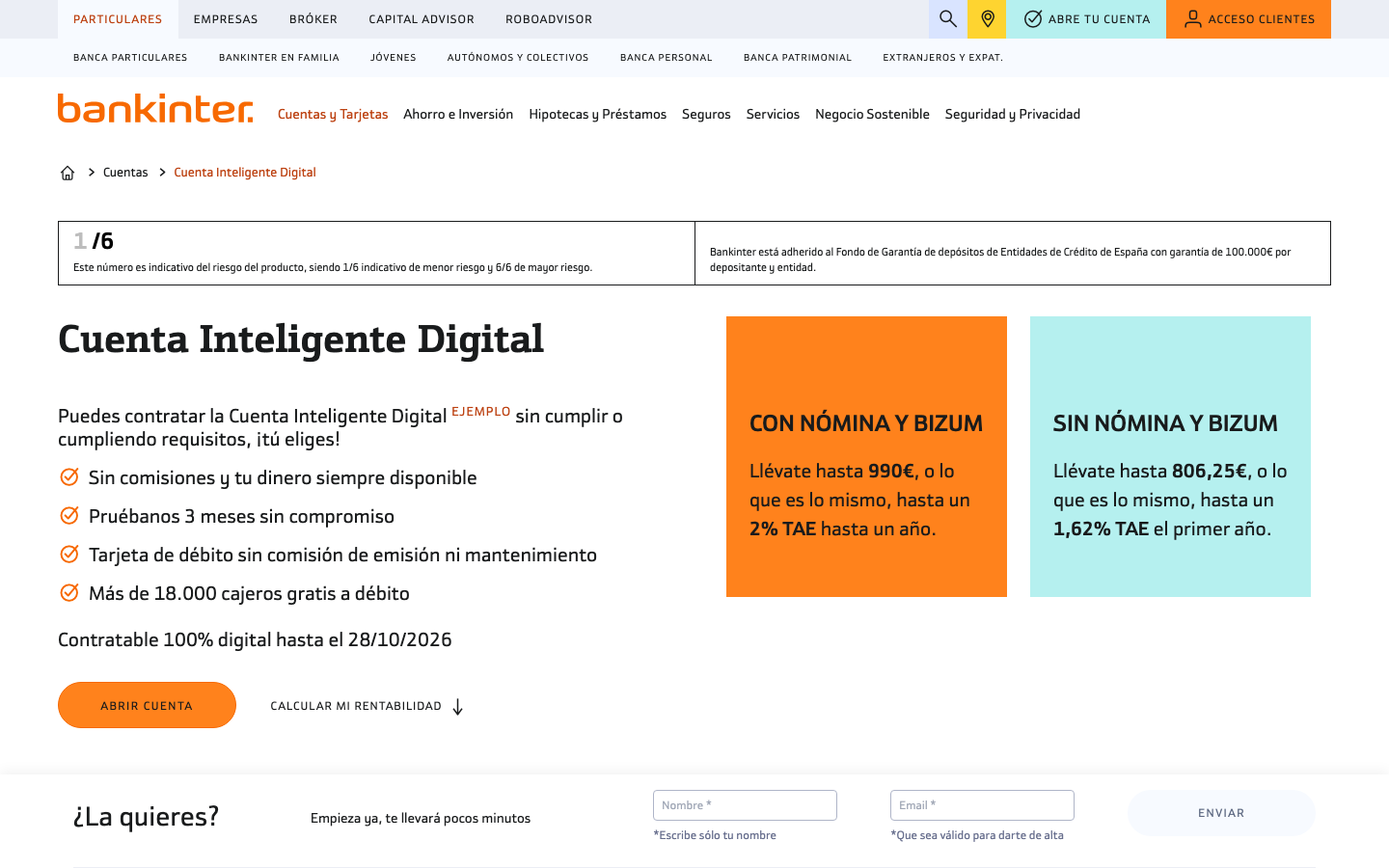1389x868 pixels.
Task: Open the search magnifier icon
Action: [x=948, y=19]
